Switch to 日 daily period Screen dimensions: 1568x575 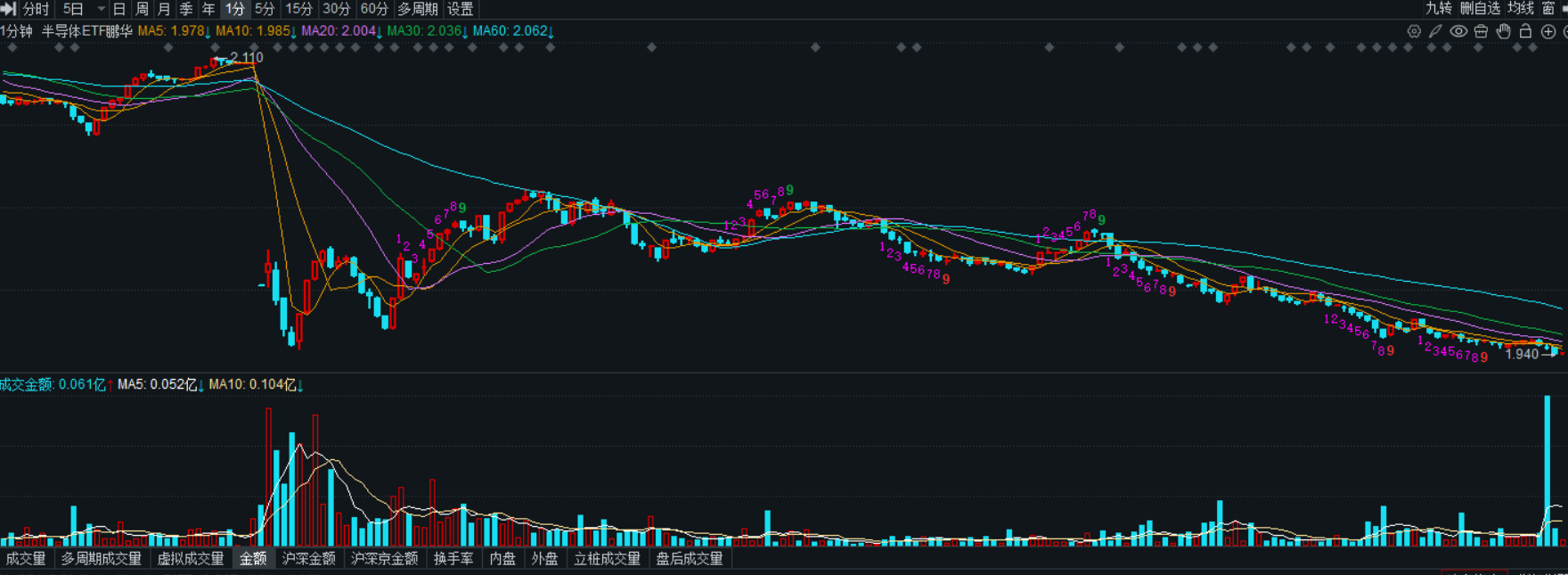click(x=119, y=9)
